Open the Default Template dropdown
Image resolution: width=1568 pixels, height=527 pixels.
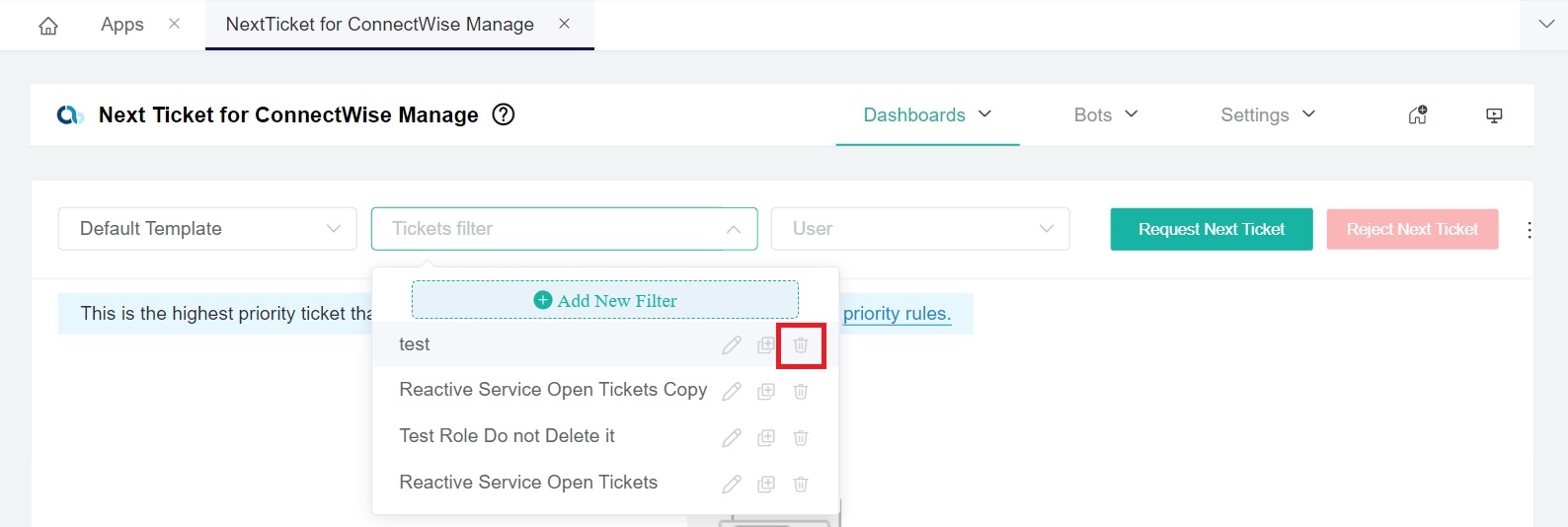point(207,229)
